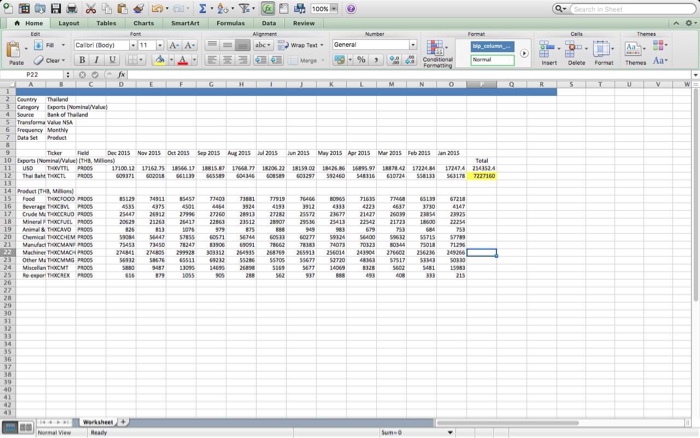Screen dimensions: 700x438
Task: Click the Wrap Text button
Action: tap(302, 45)
